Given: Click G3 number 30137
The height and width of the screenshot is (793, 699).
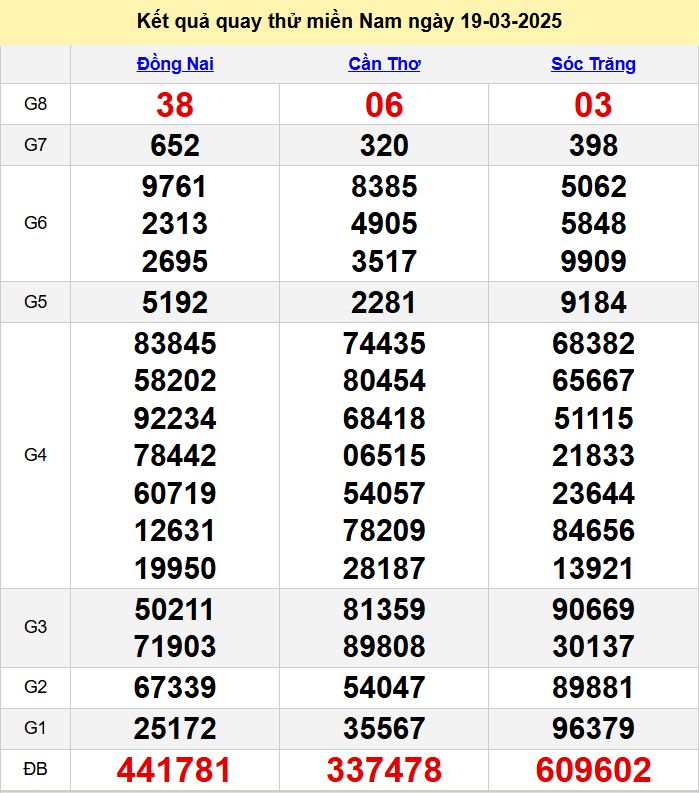Looking at the screenshot, I should click(x=593, y=647).
